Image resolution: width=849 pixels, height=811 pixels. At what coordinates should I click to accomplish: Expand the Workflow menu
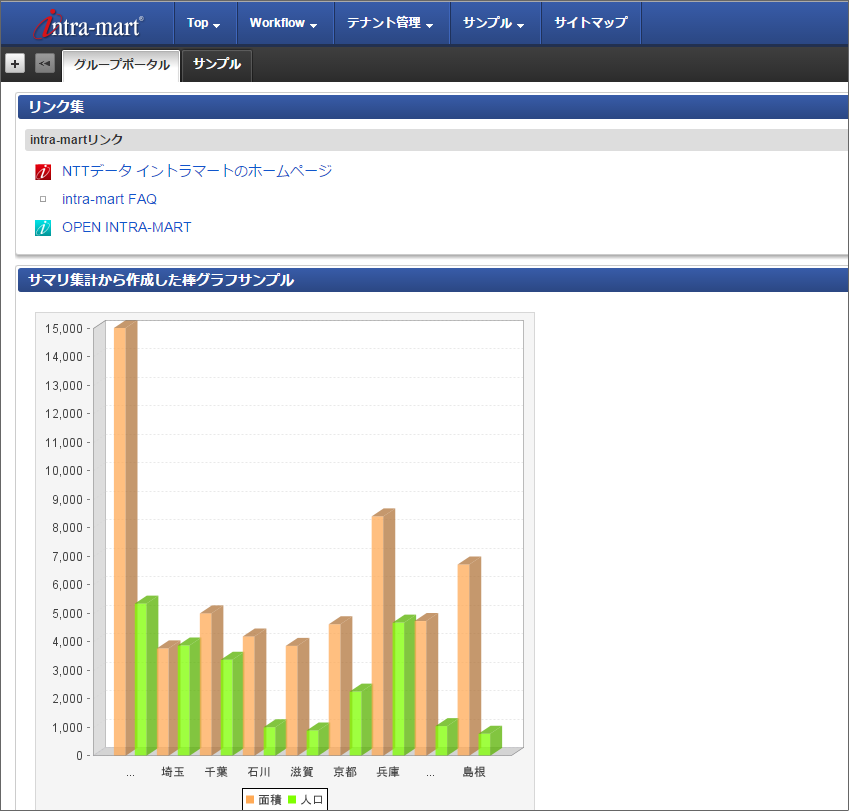[283, 23]
